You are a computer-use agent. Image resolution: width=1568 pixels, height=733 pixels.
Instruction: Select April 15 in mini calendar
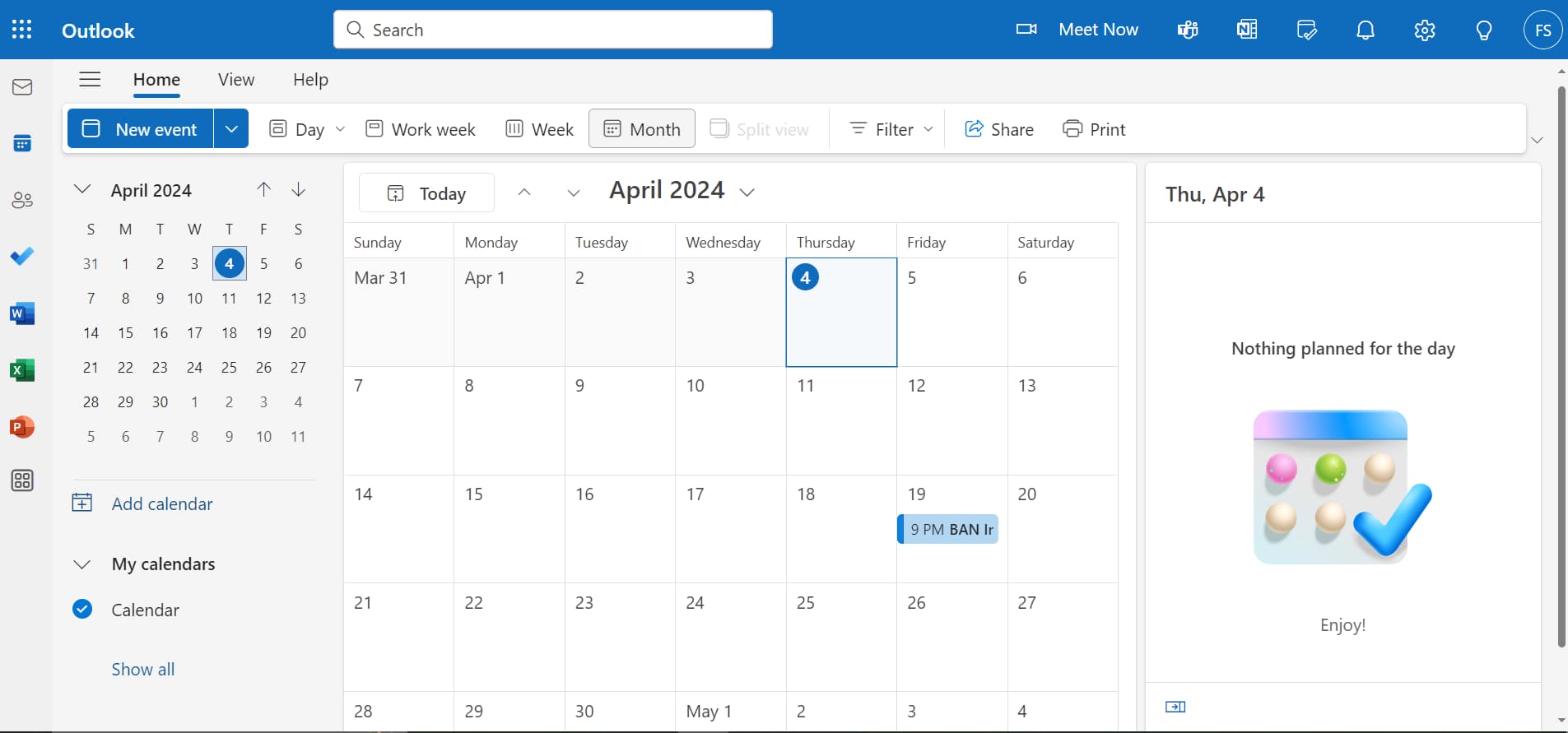click(125, 332)
